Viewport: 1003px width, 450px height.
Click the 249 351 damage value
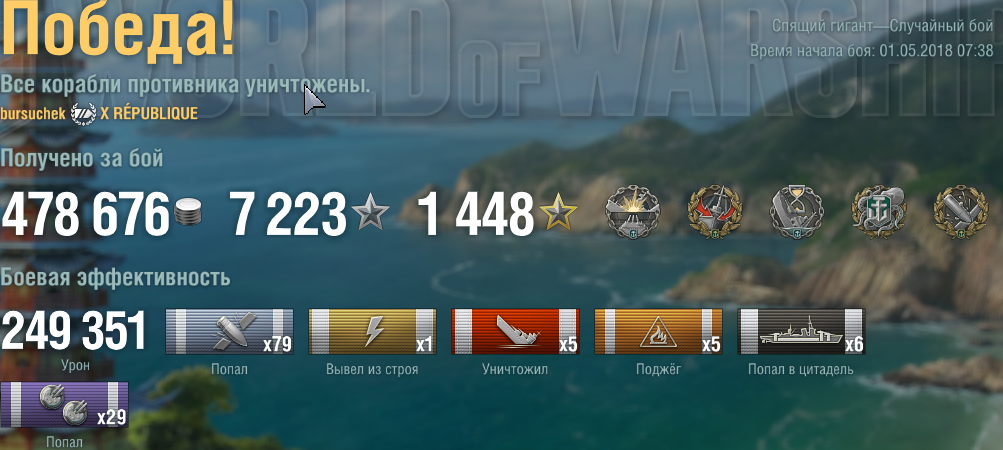tap(74, 331)
